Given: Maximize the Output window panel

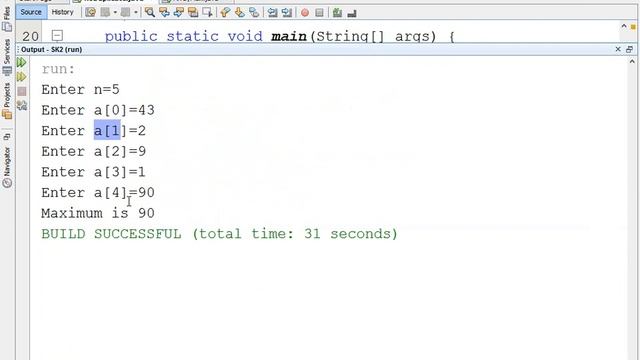Looking at the screenshot, I should point(629,49).
